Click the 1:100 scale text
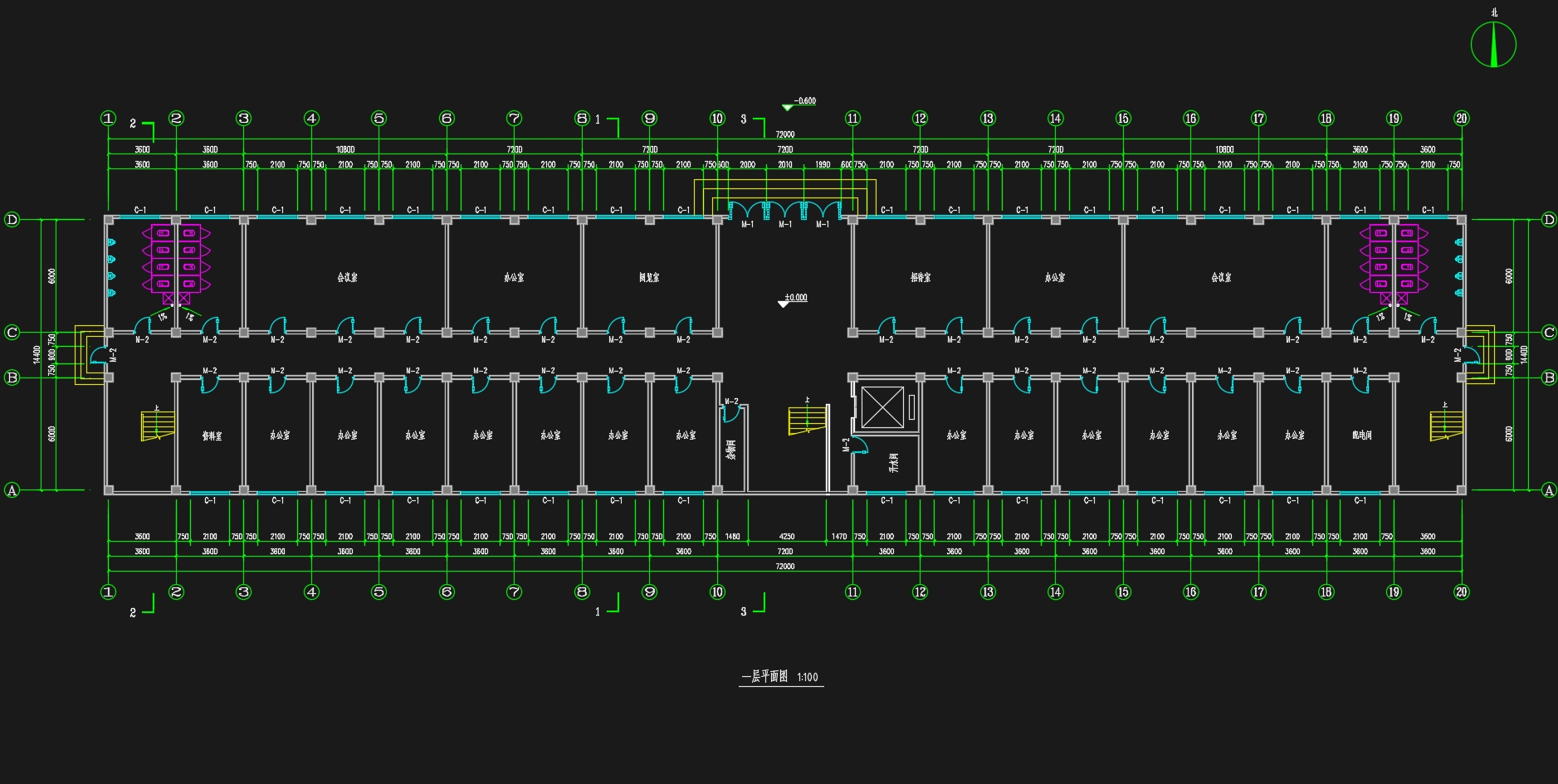 [x=808, y=678]
